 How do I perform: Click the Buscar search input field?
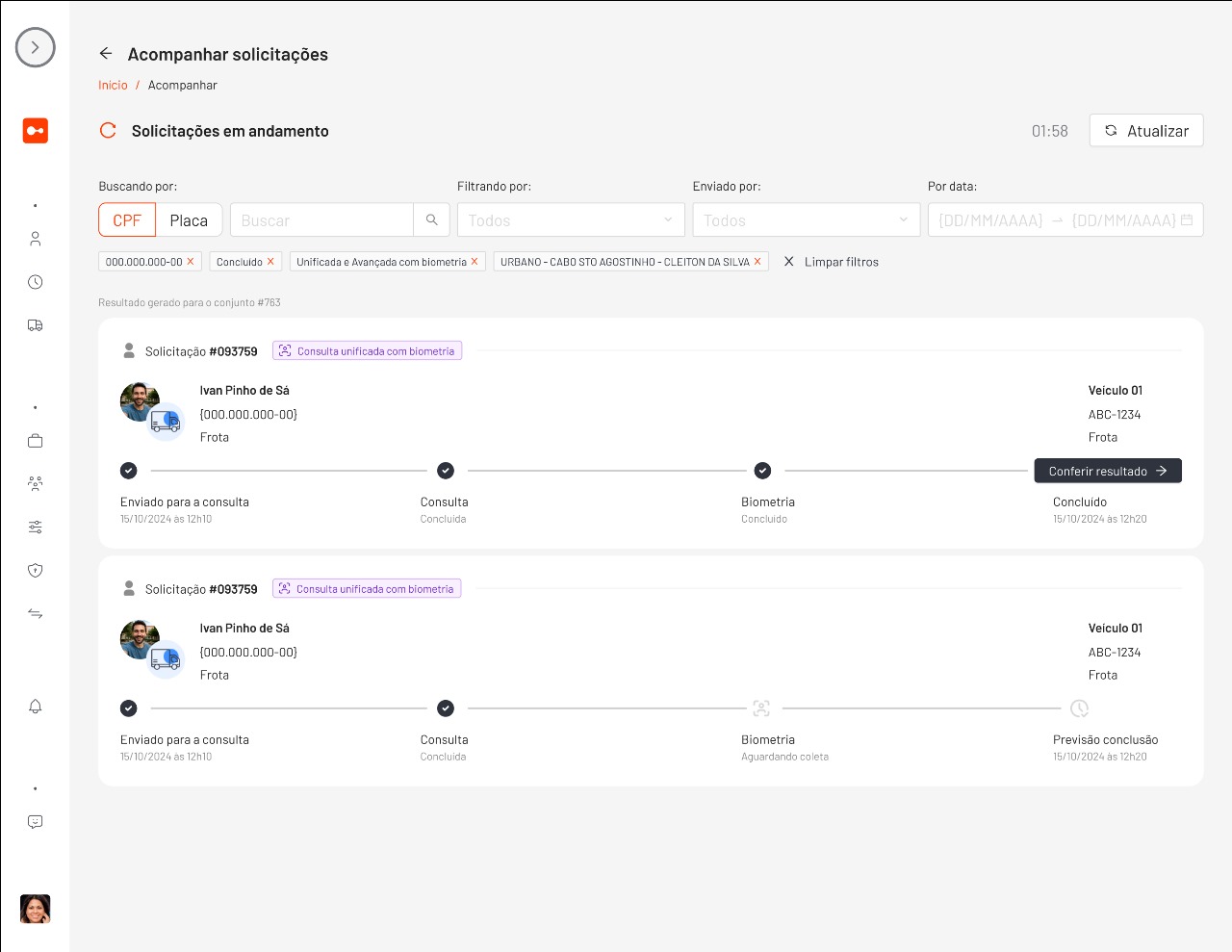click(x=322, y=220)
